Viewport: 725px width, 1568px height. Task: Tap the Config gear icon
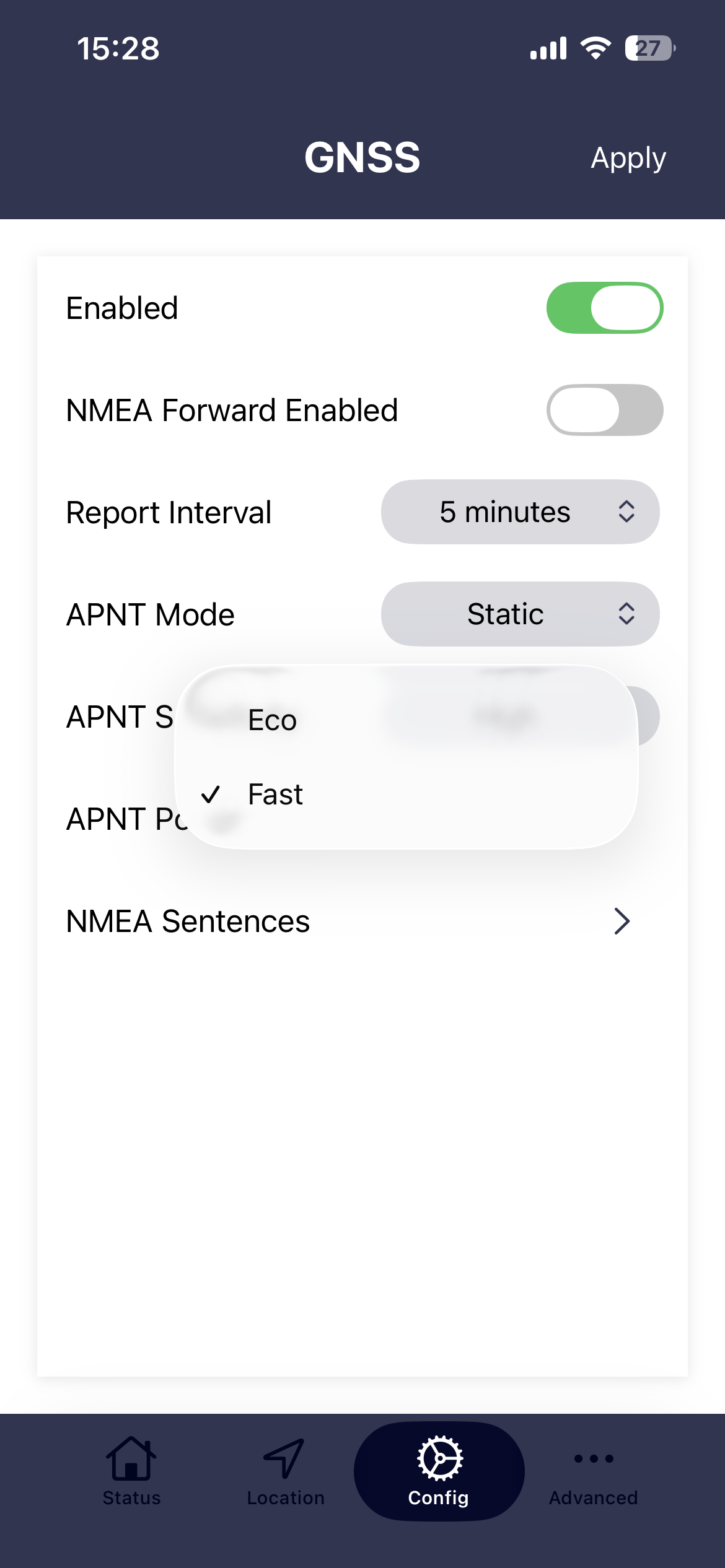tap(439, 1458)
